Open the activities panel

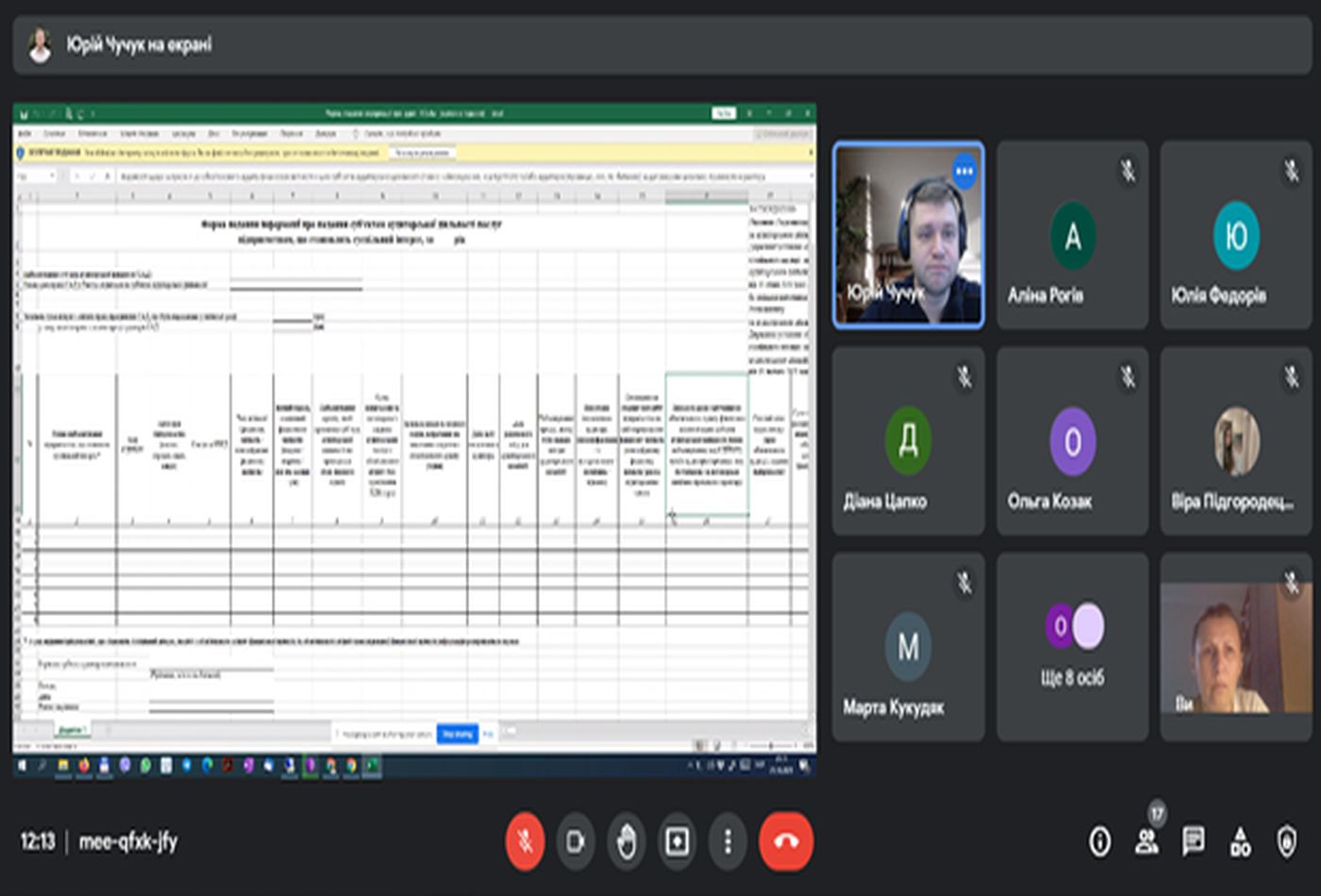[1240, 840]
